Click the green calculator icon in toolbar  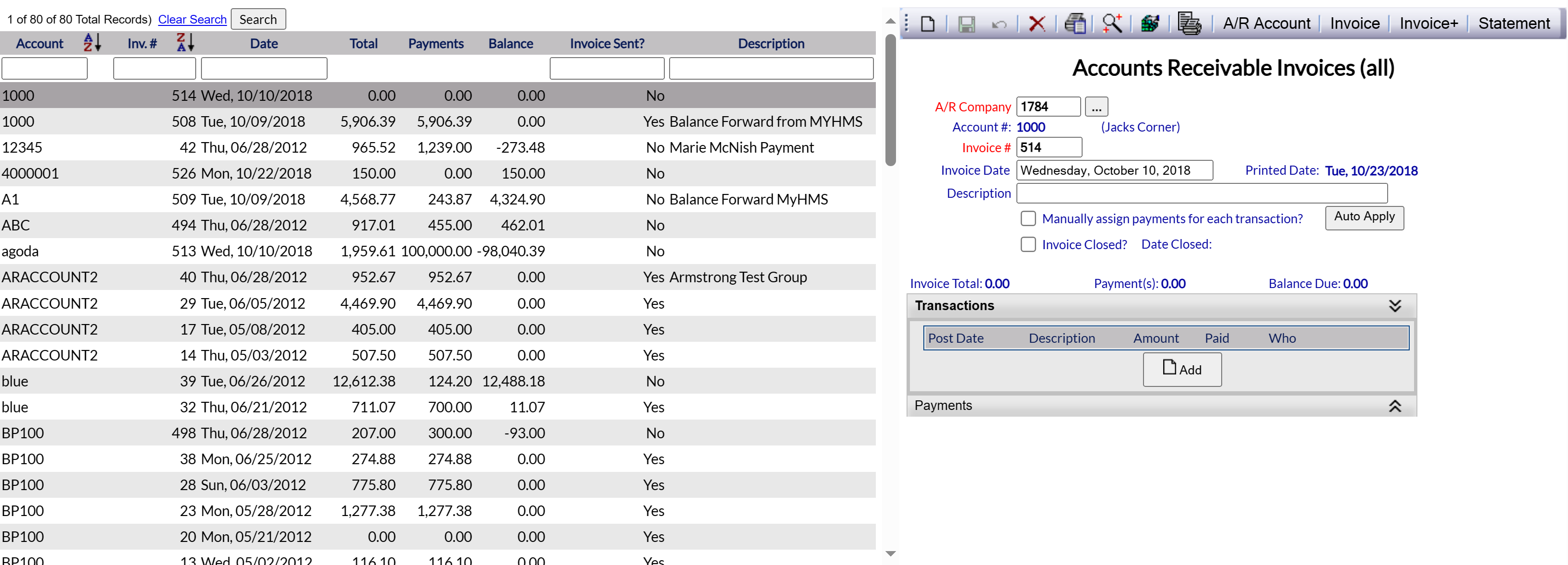coord(1150,24)
